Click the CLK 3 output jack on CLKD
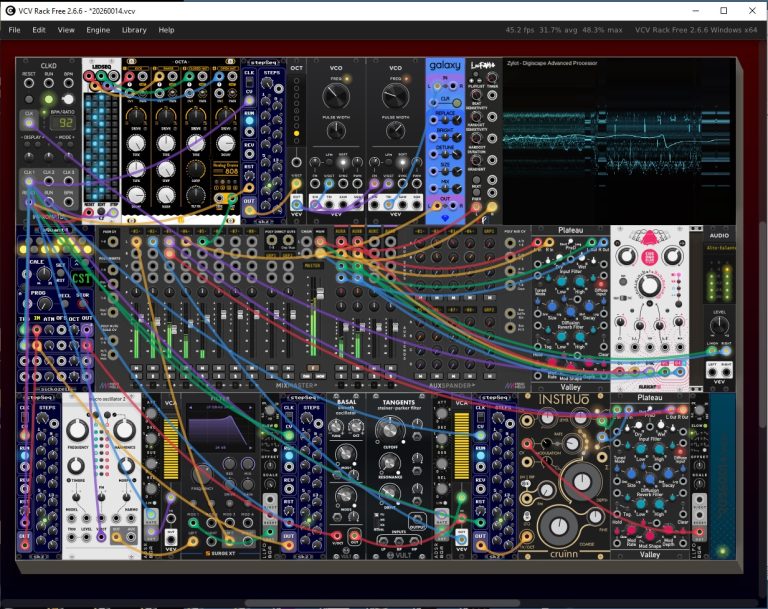The image size is (768, 609). point(69,181)
